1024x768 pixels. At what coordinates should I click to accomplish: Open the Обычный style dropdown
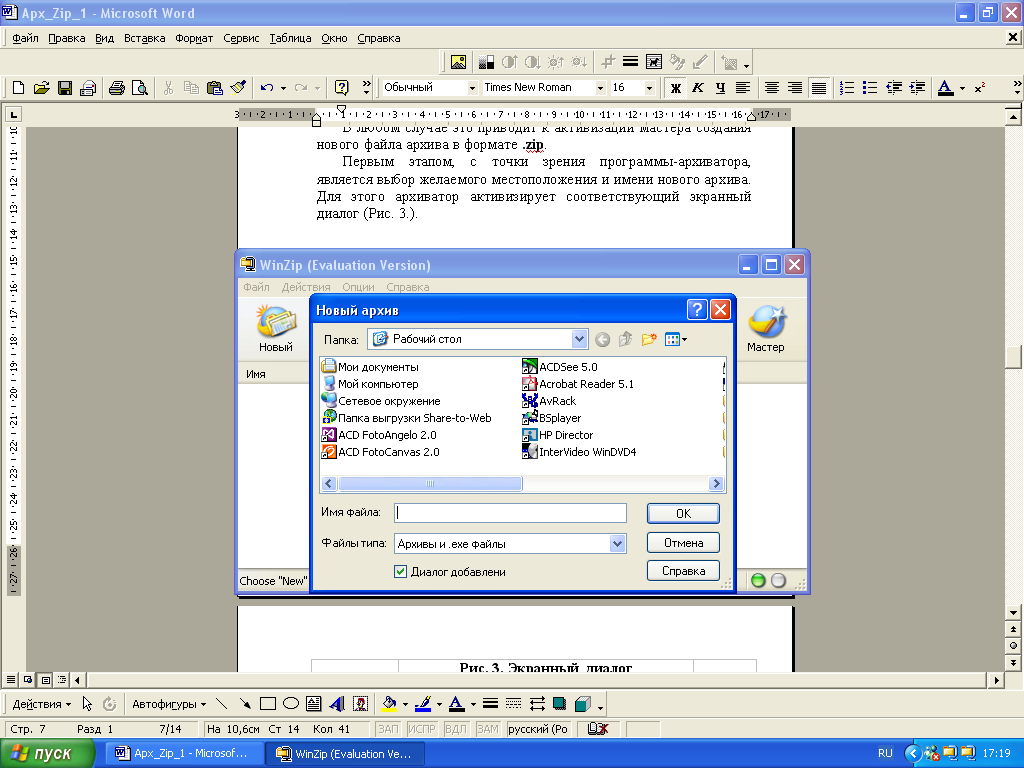(x=472, y=88)
